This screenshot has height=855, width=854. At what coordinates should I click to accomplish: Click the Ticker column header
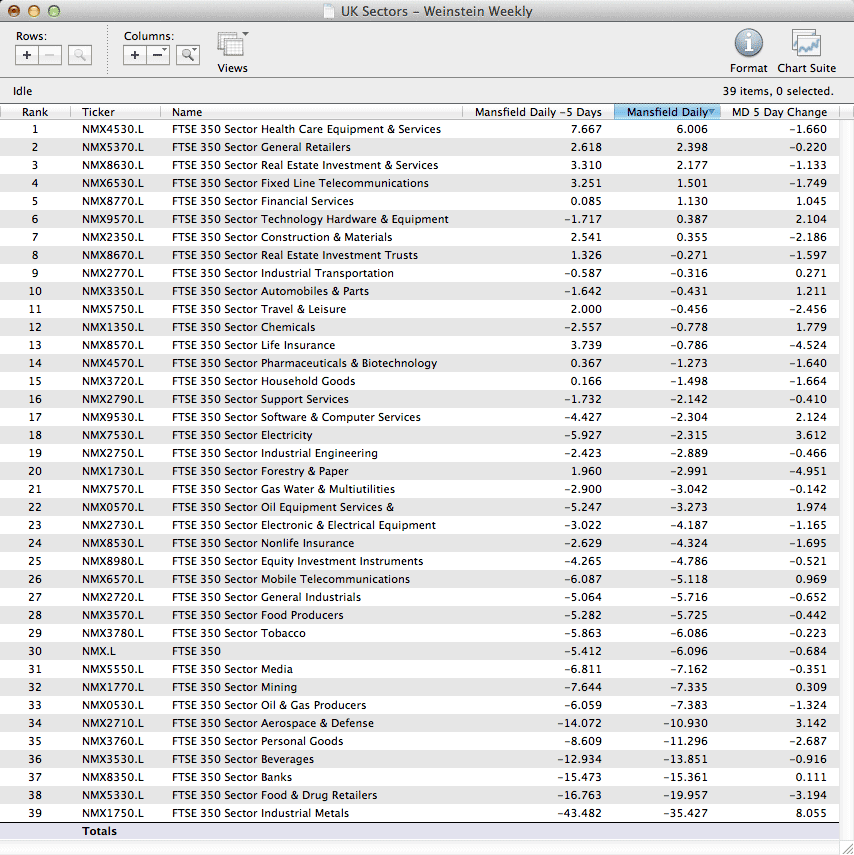tap(98, 112)
